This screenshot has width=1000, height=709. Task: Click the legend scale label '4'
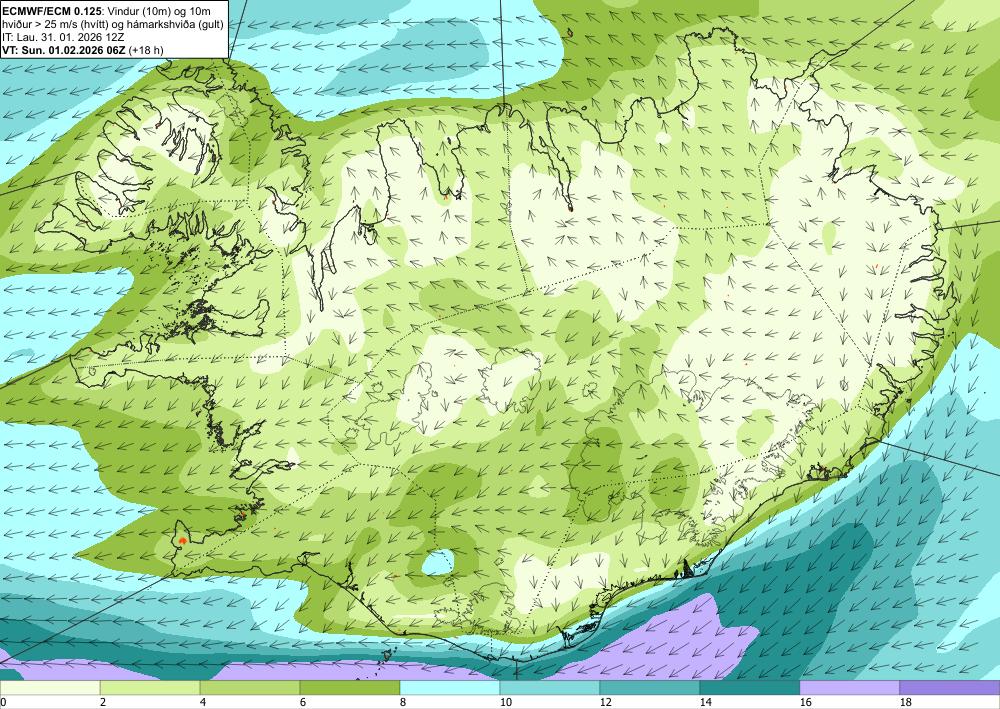click(202, 702)
